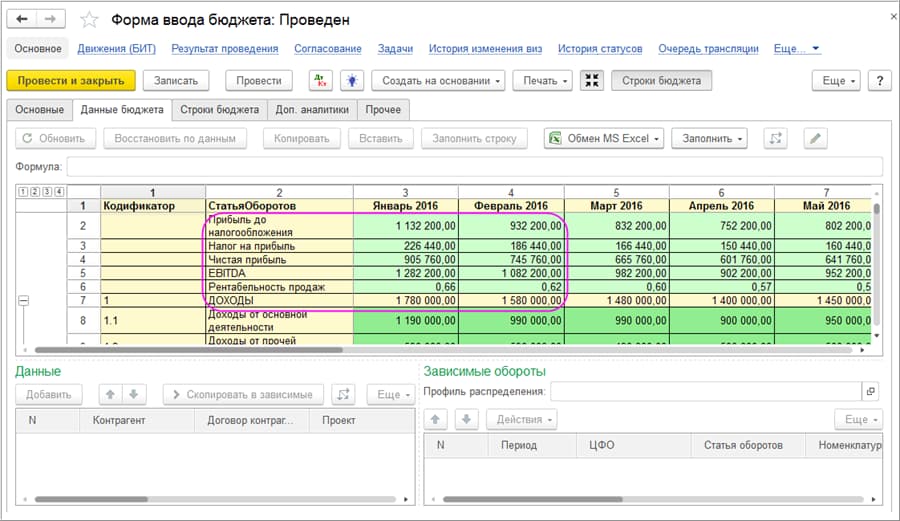This screenshot has height=521, width=900.
Task: Open the Дт/Кт movements icon
Action: 321,81
